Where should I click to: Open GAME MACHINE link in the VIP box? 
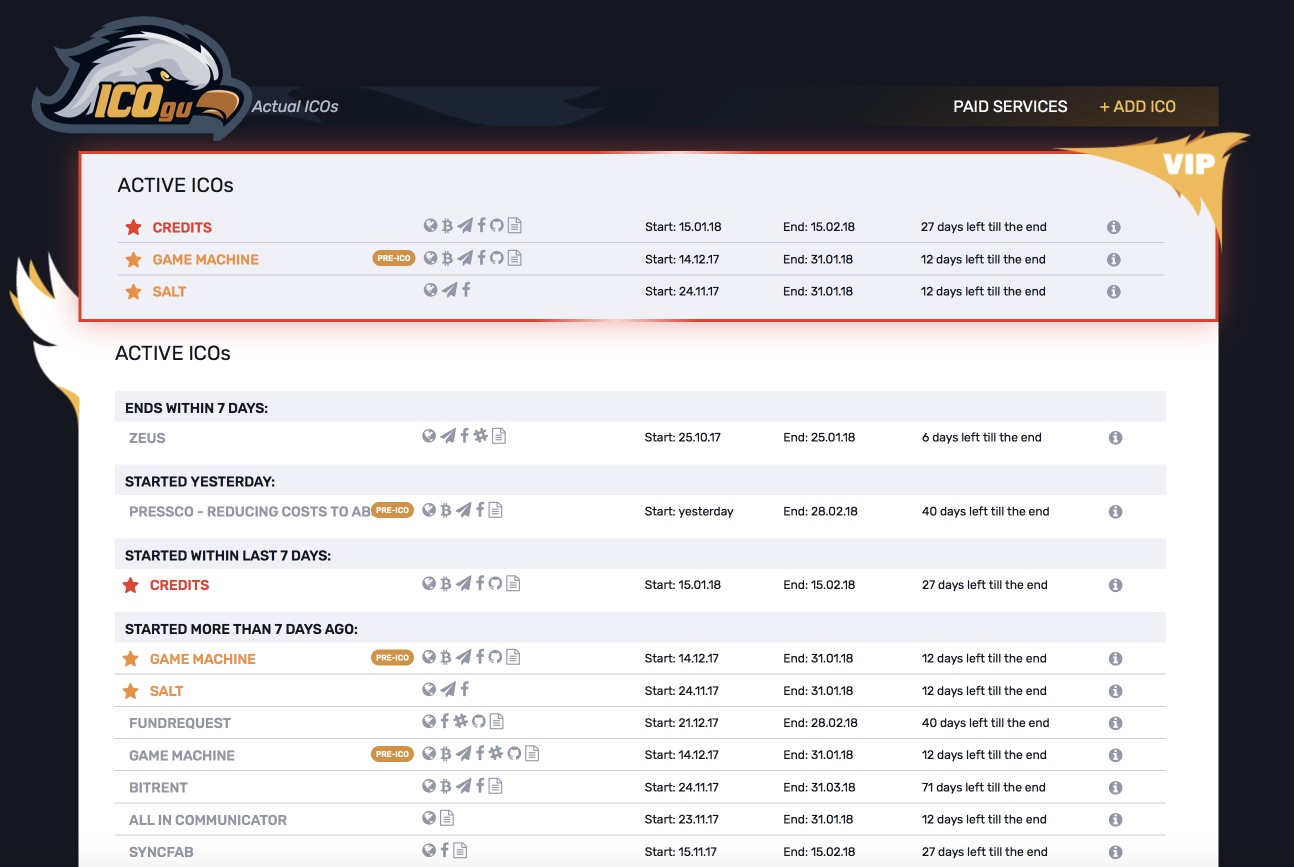(205, 259)
